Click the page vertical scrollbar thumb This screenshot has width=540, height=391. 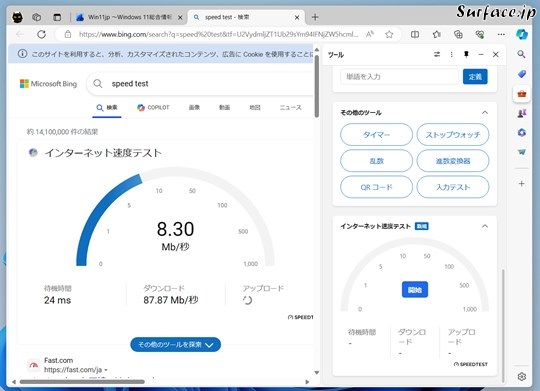316,86
